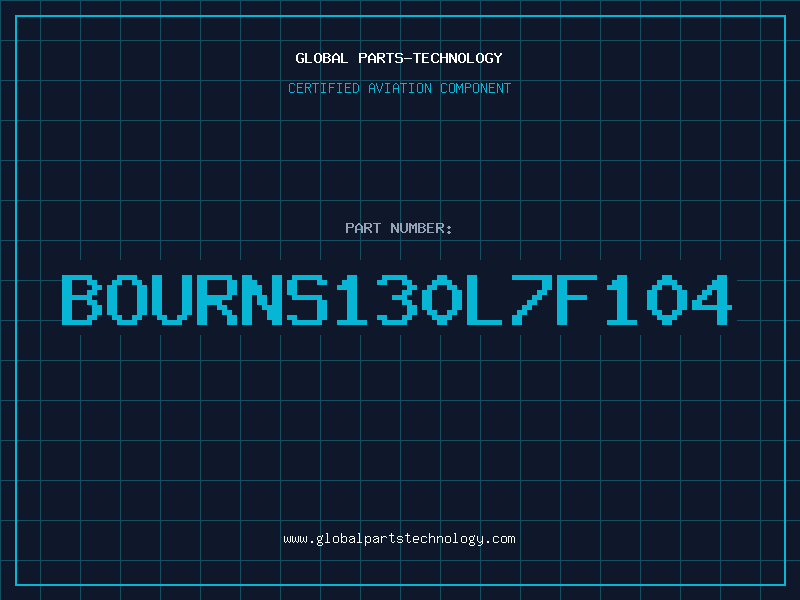Select part number BOURNS130L7F104
This screenshot has width=800, height=600.
pyautogui.click(x=397, y=300)
